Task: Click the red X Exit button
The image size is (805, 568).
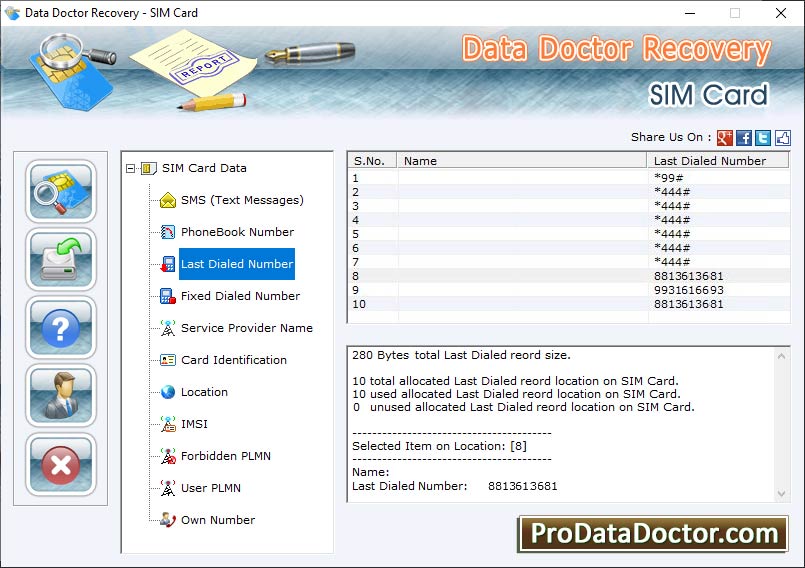Action: coord(61,464)
